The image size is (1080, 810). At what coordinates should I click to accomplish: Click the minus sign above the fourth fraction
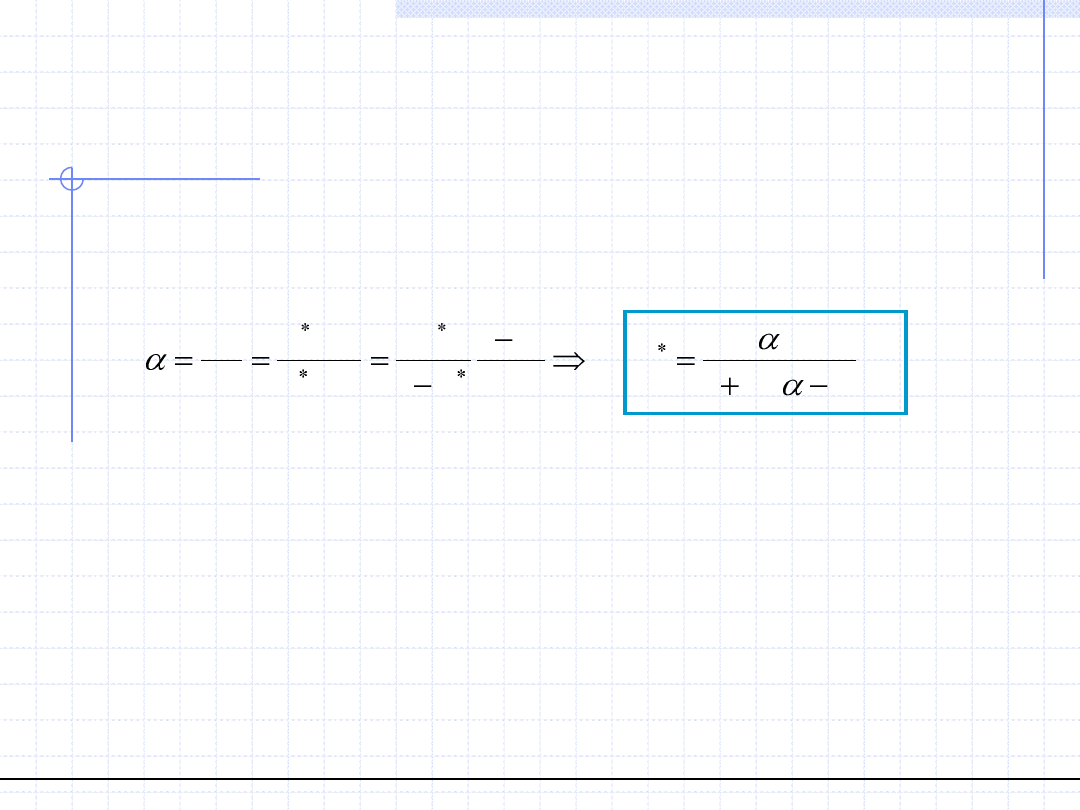pyautogui.click(x=504, y=341)
